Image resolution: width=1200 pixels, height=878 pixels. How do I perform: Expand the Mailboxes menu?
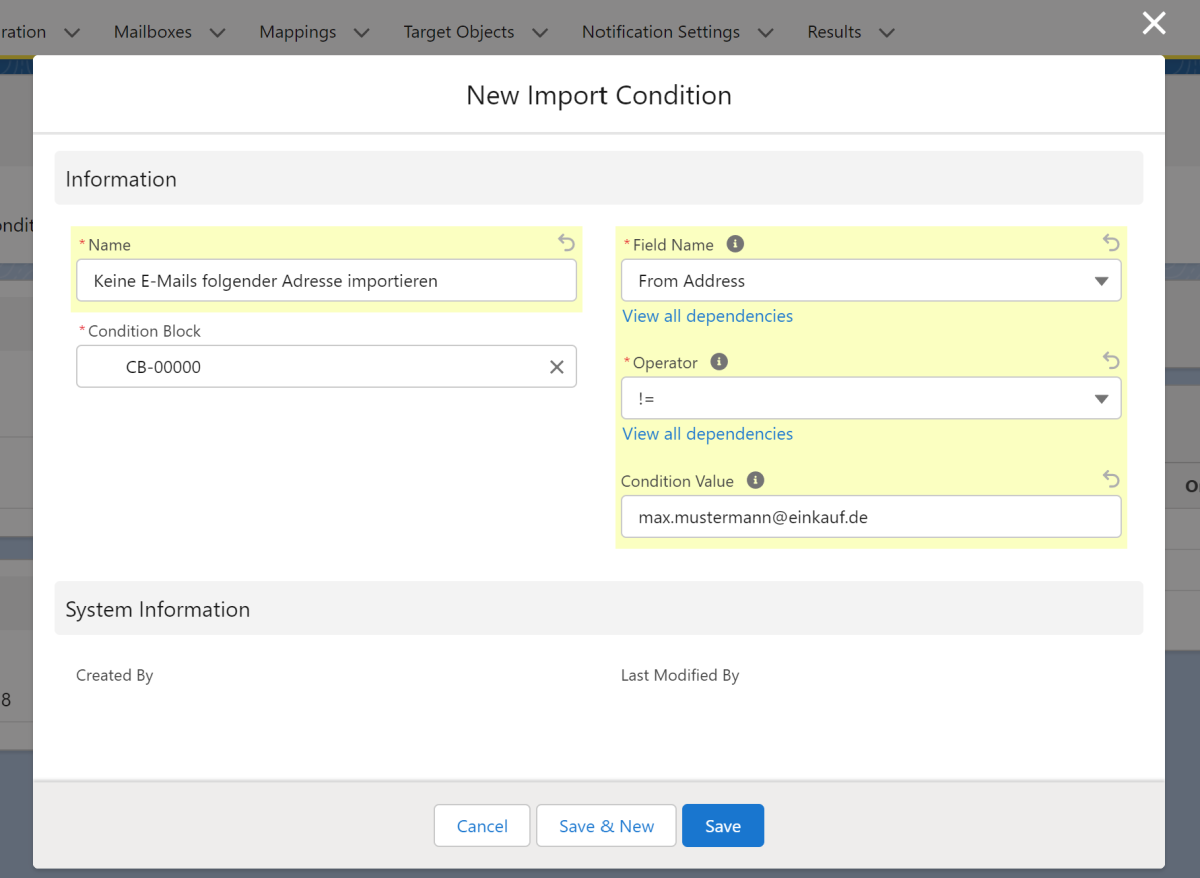click(217, 33)
